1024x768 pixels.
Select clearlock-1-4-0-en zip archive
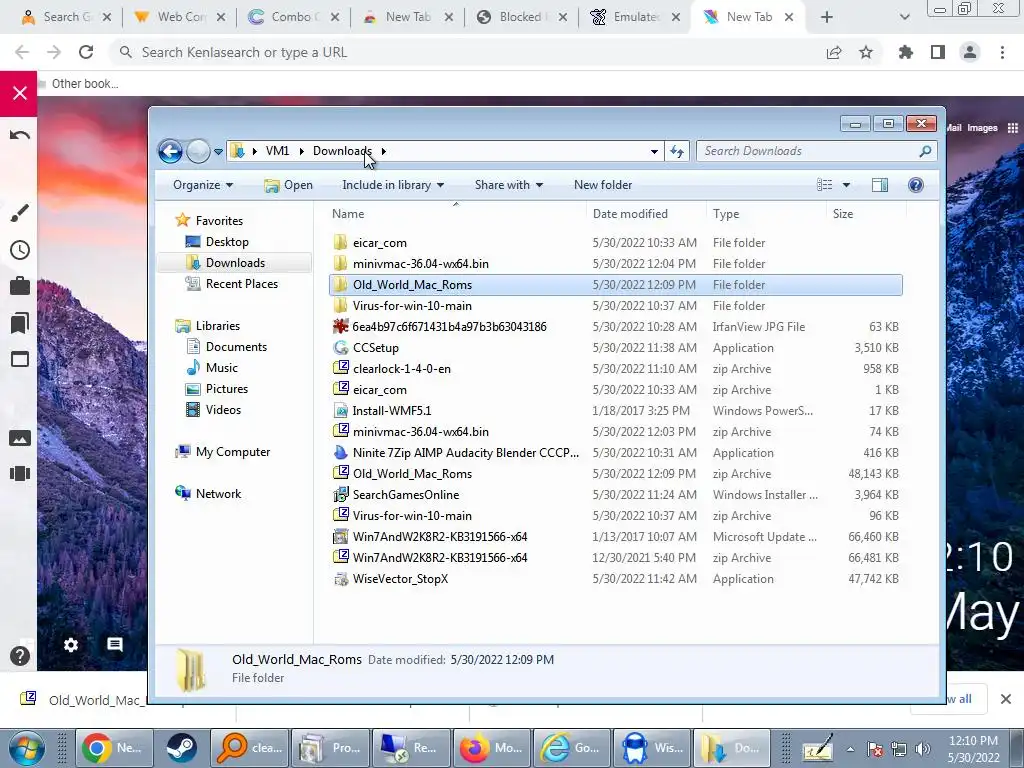tap(615, 368)
